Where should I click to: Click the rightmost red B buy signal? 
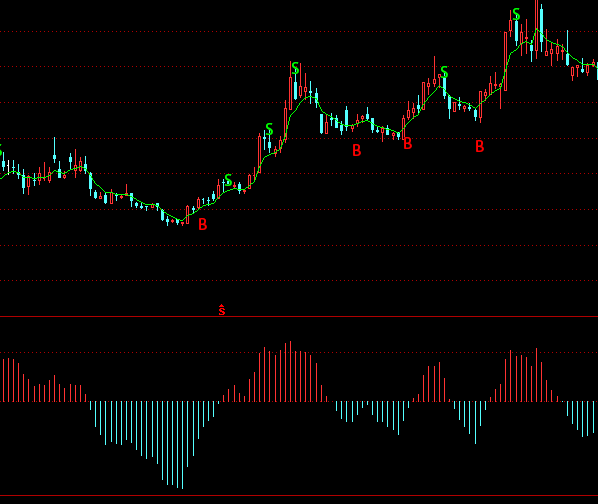tap(480, 146)
